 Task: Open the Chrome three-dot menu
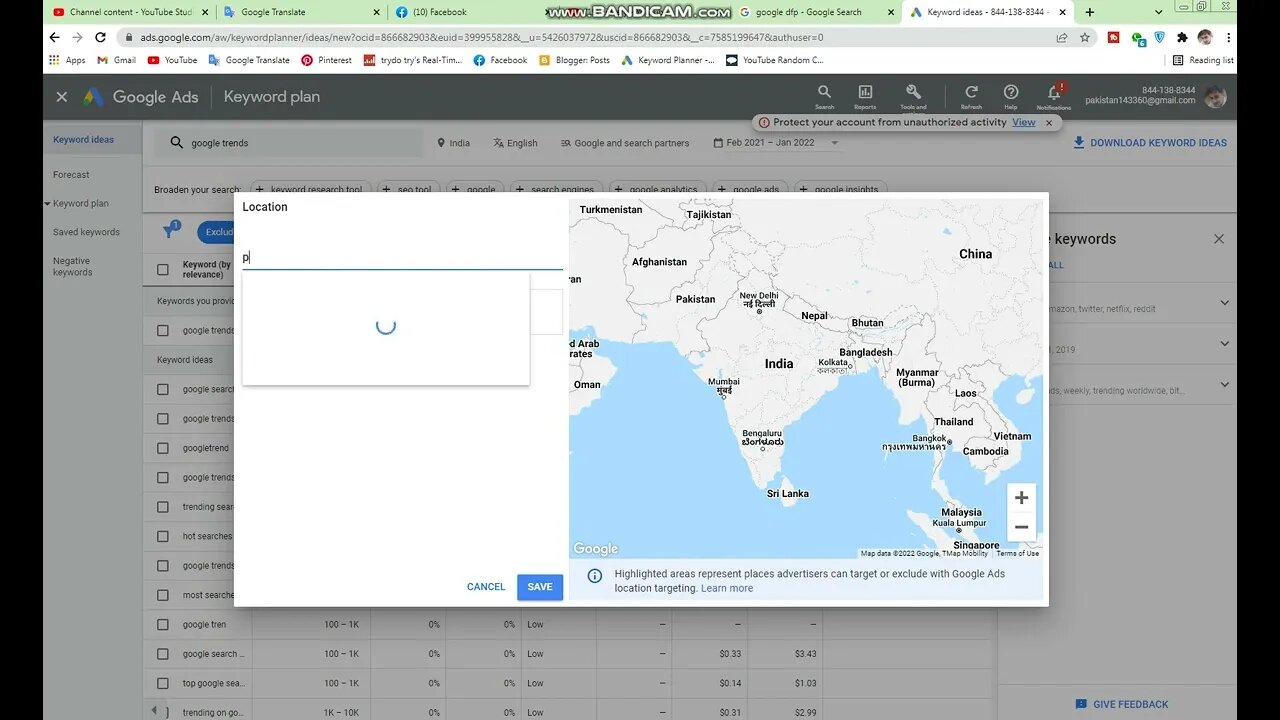coord(1229,37)
